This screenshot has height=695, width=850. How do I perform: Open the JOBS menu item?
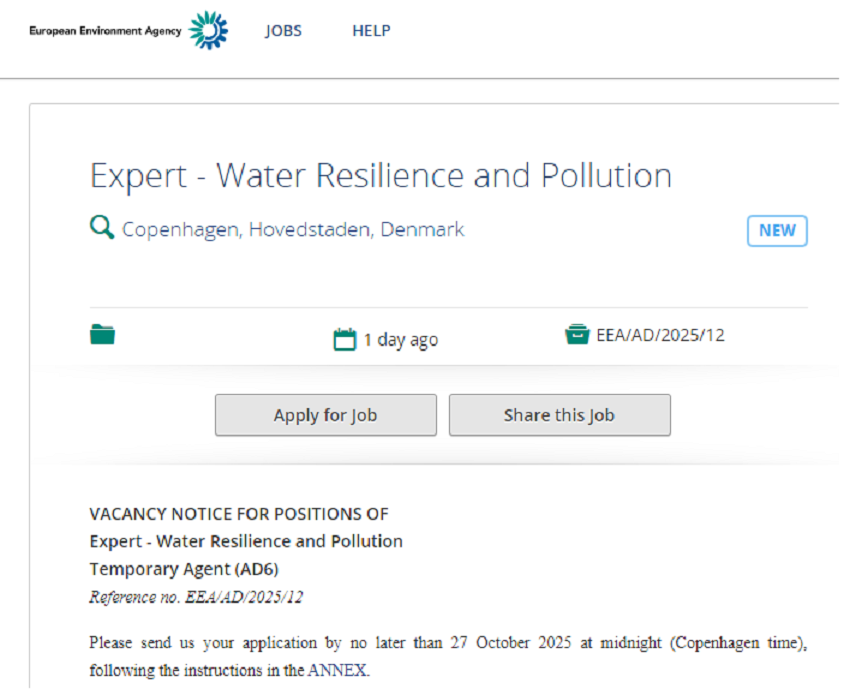[x=283, y=31]
